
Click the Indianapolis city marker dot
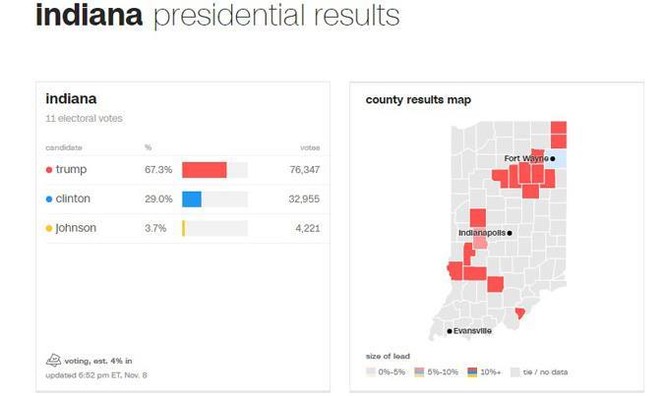click(x=509, y=233)
